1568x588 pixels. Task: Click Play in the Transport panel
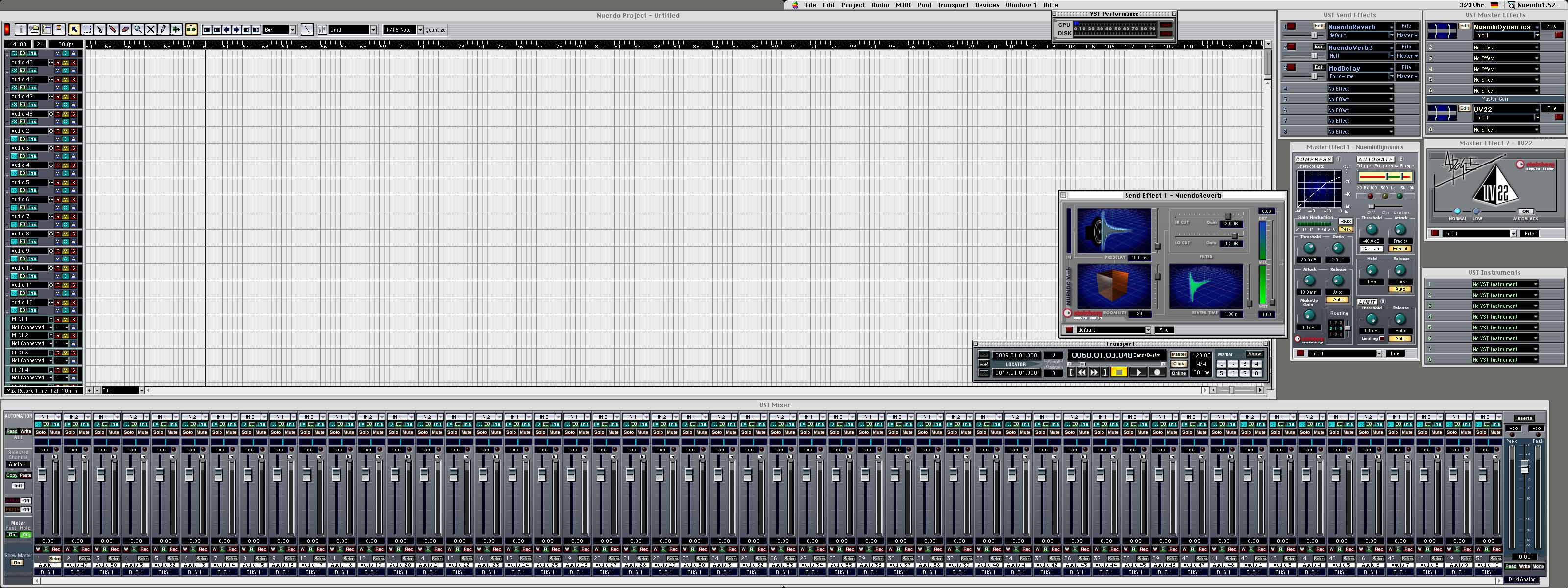tap(1138, 372)
